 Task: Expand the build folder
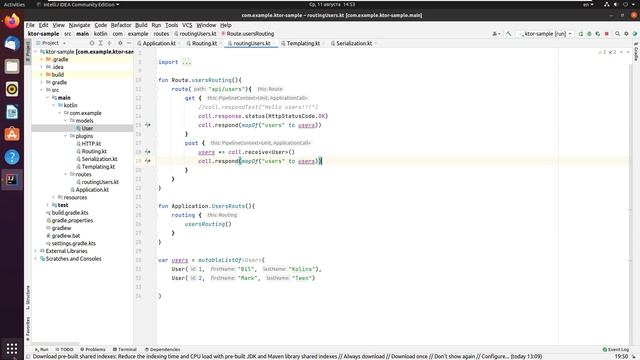click(41, 75)
